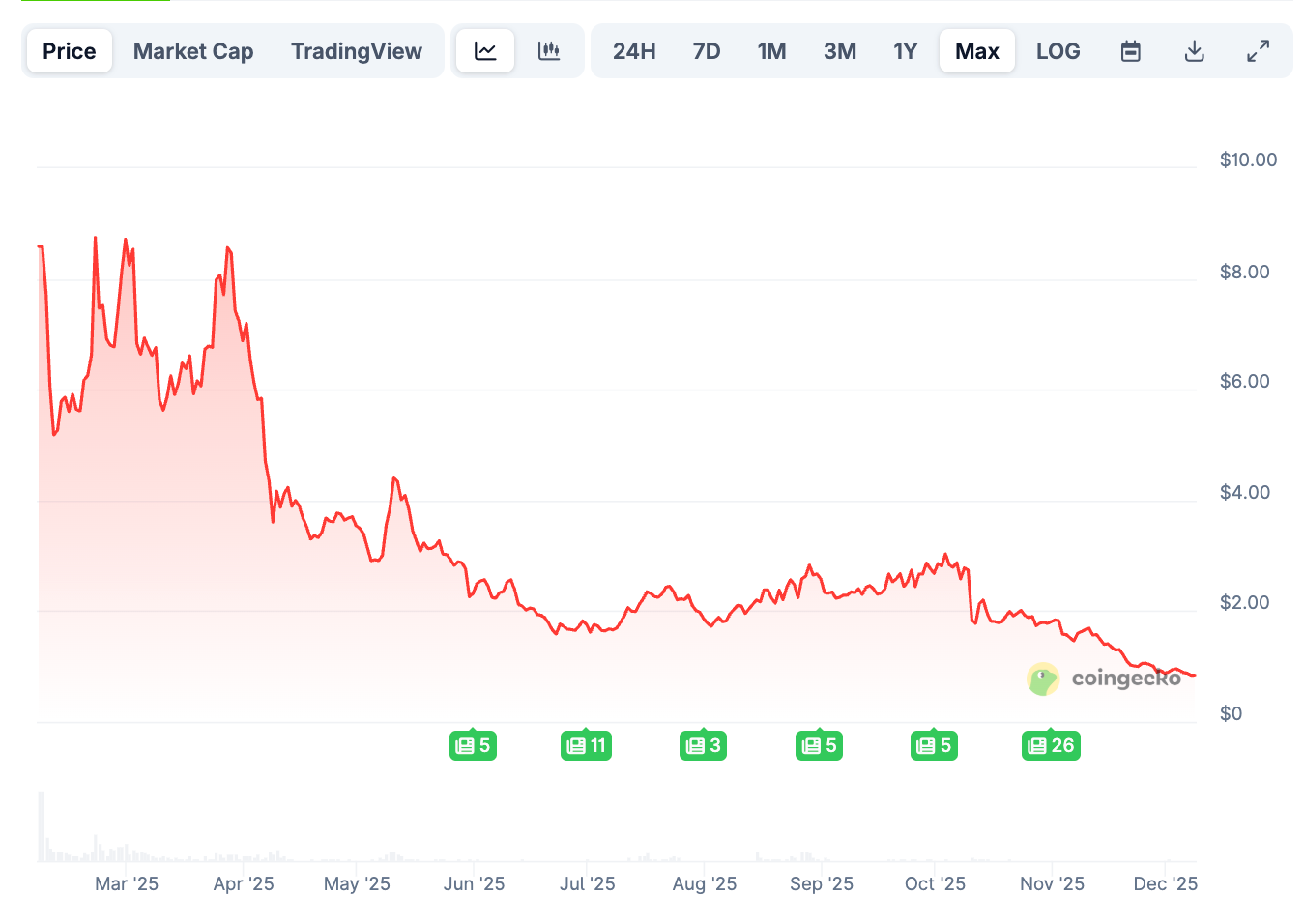Choose the 1M time range
The width and height of the screenshot is (1305, 924).
[x=771, y=51]
